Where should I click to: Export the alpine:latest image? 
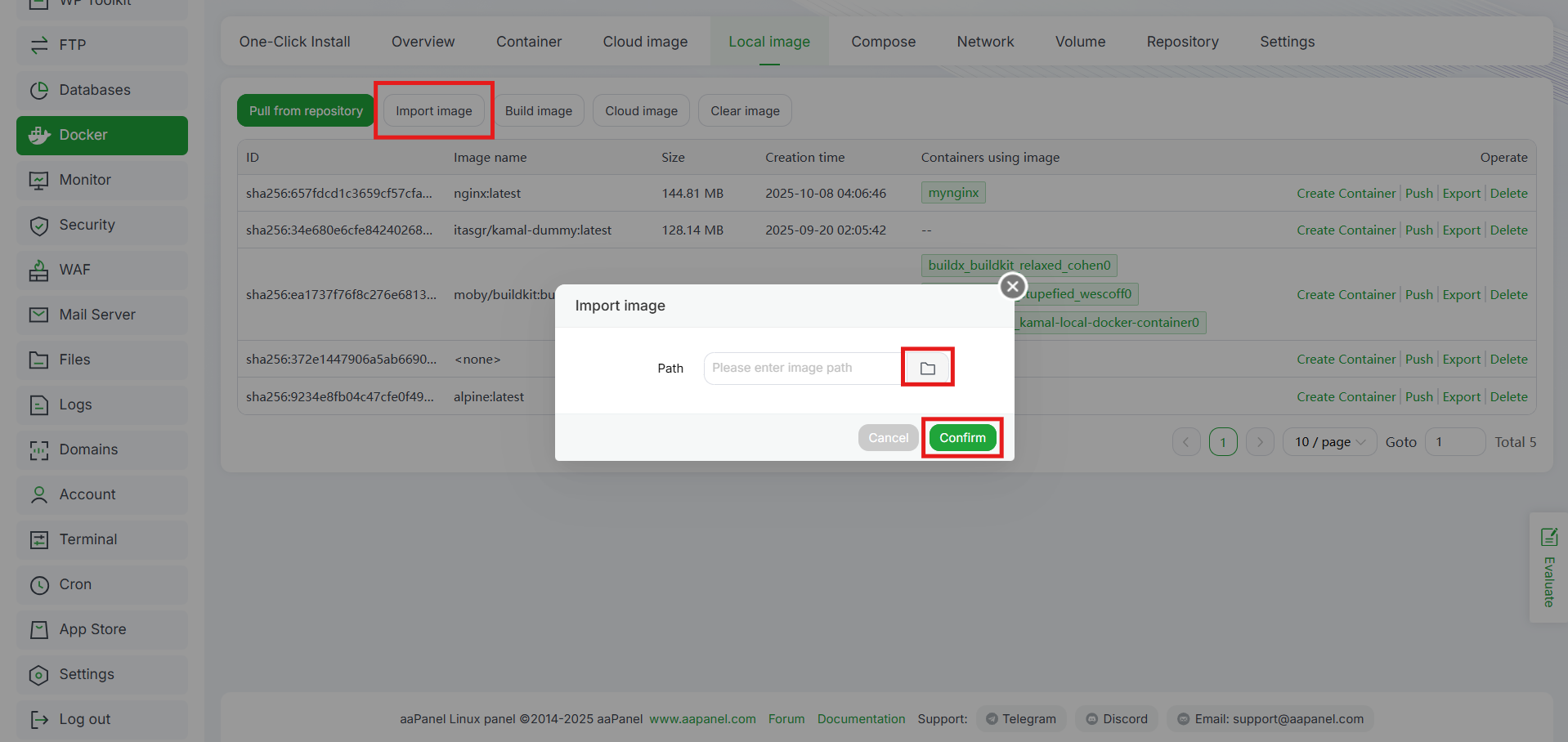[1461, 397]
